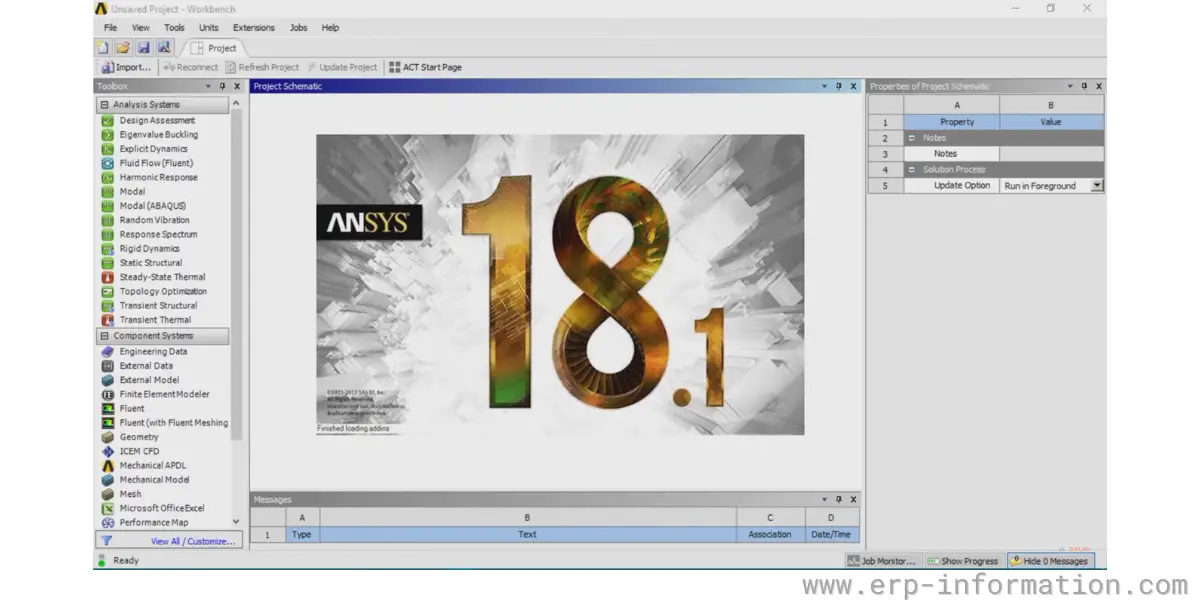Open the View menu

click(141, 28)
